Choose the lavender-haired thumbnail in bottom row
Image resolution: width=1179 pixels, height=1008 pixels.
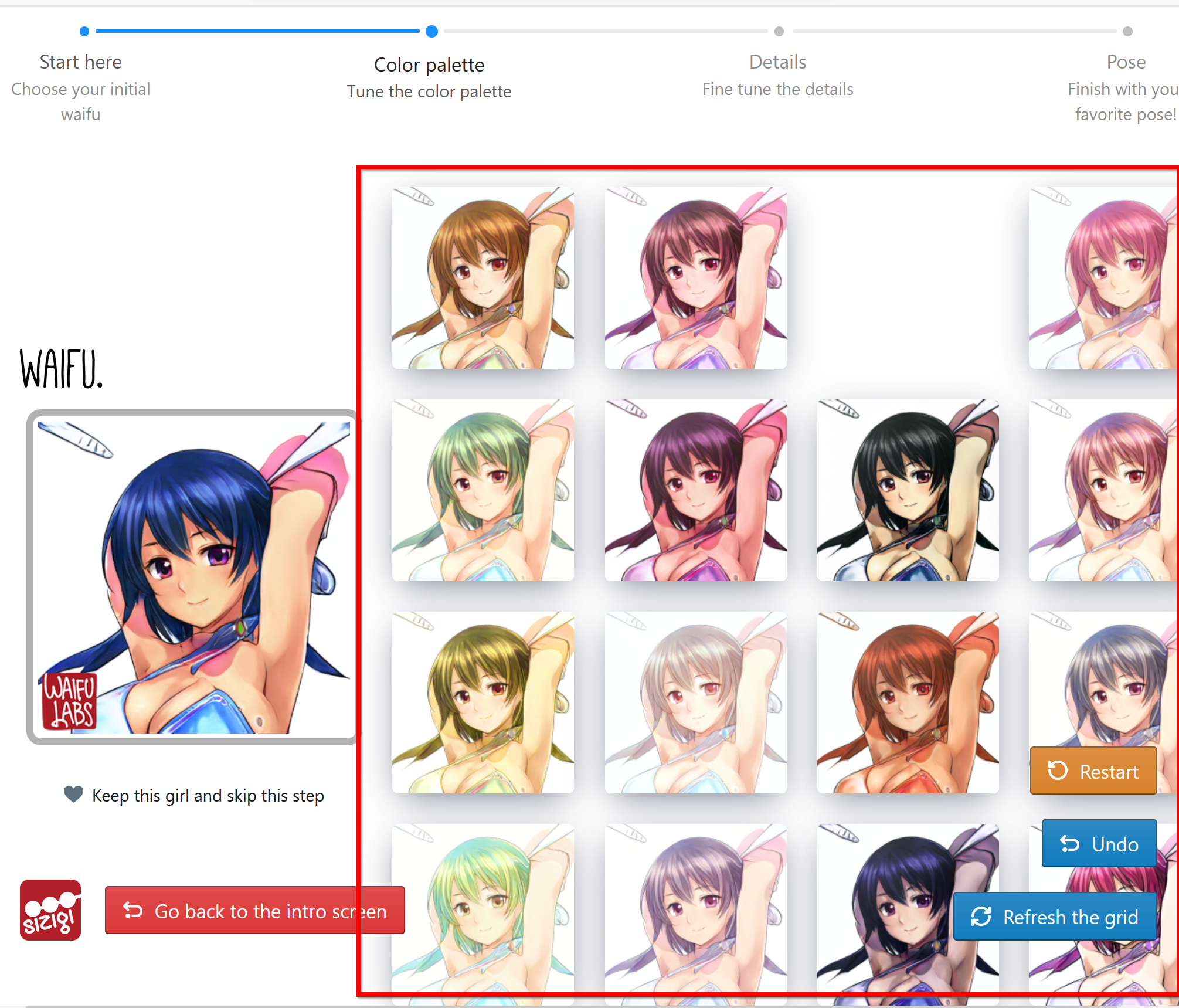click(x=696, y=915)
